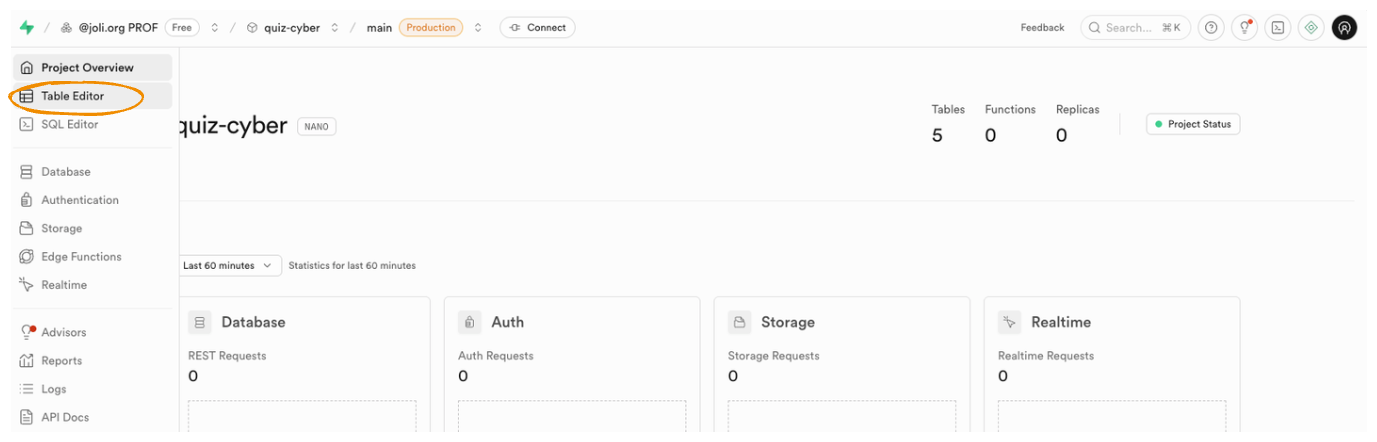Click the AI assistant diamond icon
The height and width of the screenshot is (442, 1377).
[1311, 28]
